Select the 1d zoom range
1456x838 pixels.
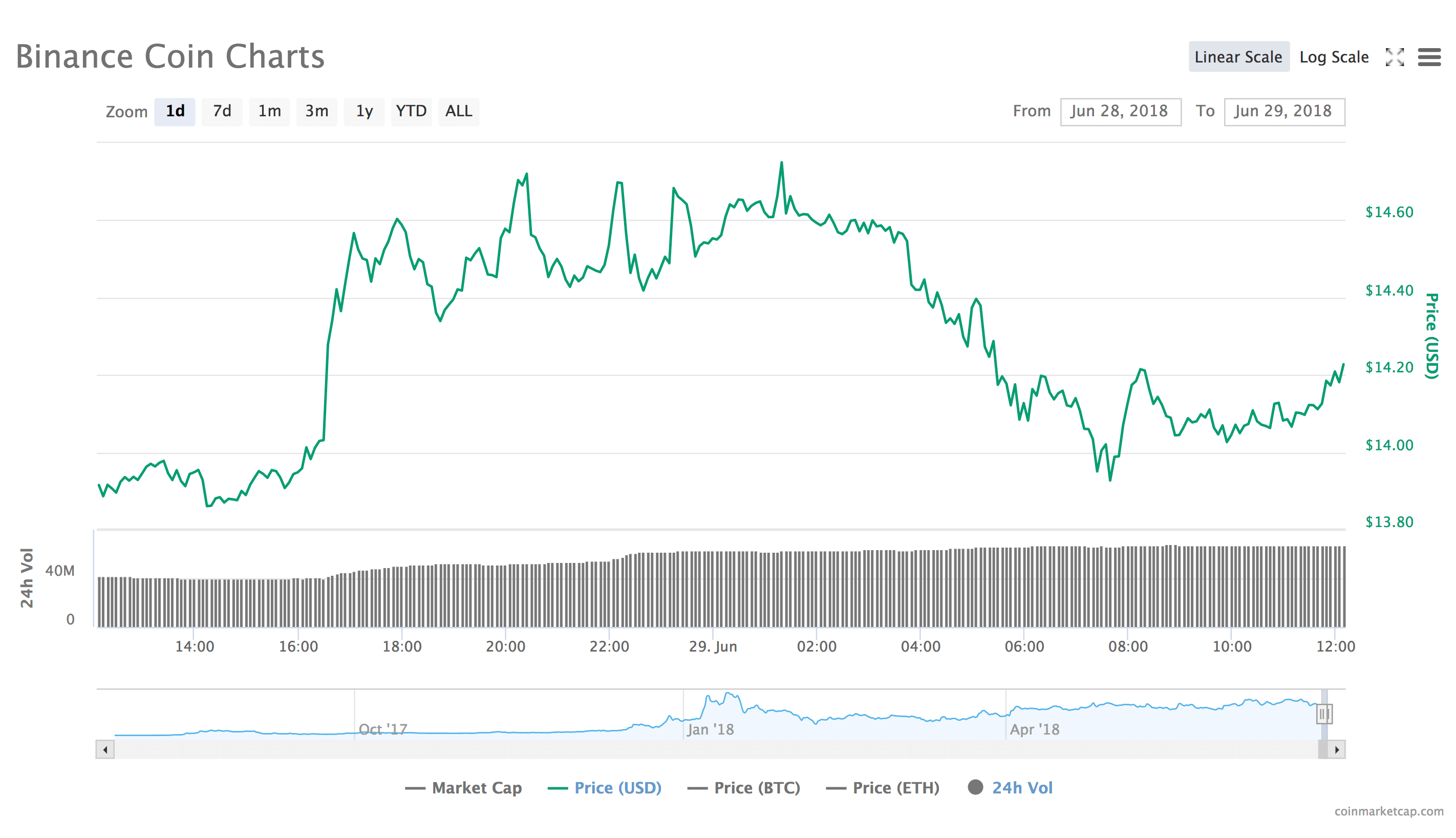(175, 111)
